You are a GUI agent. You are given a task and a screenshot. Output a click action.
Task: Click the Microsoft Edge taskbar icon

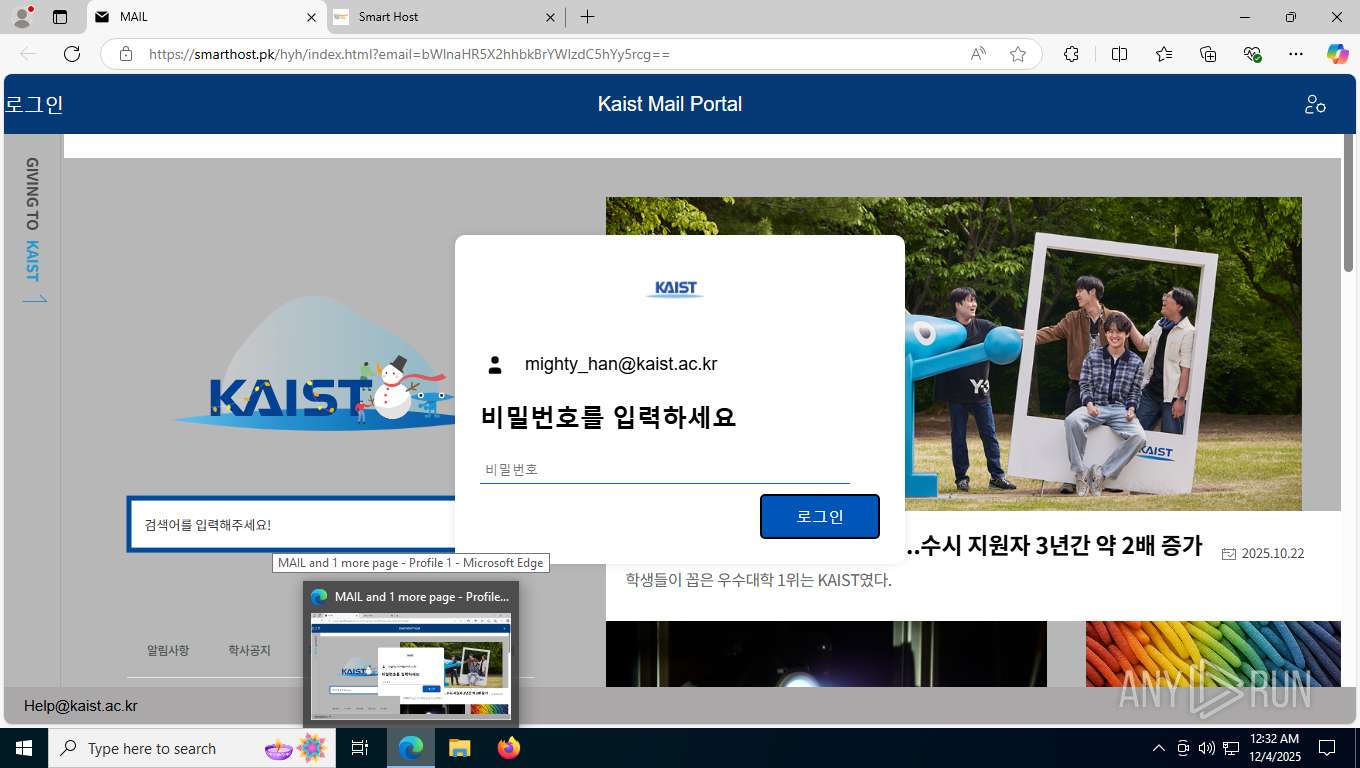411,748
